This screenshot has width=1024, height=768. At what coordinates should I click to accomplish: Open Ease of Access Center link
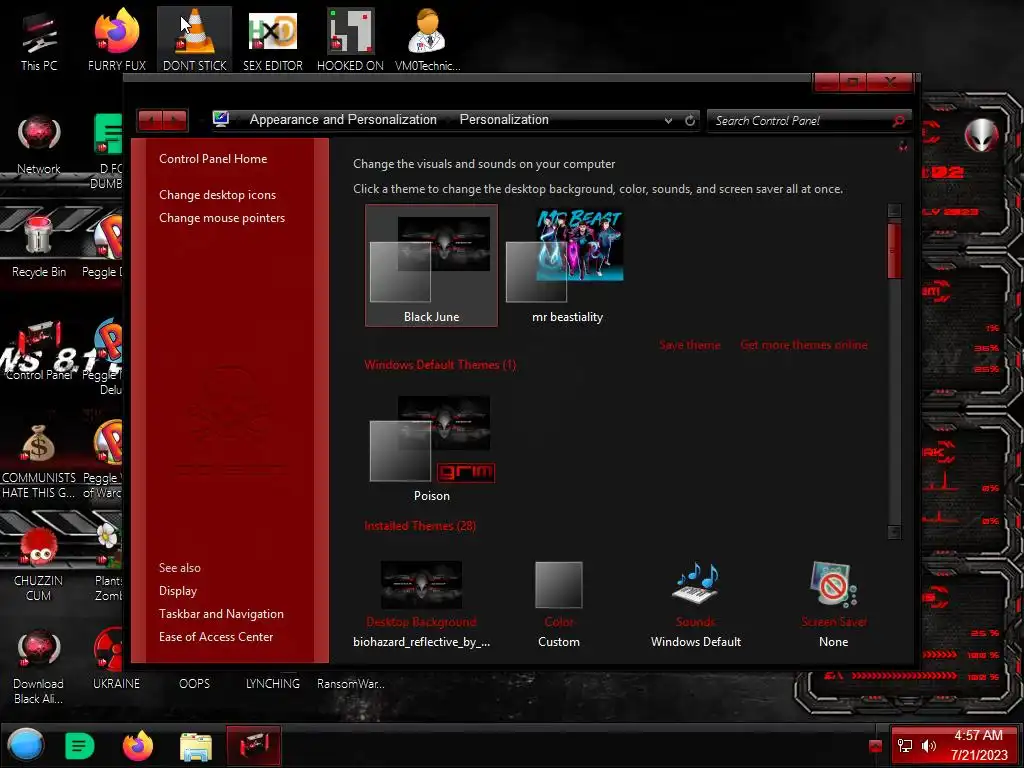pyautogui.click(x=216, y=637)
